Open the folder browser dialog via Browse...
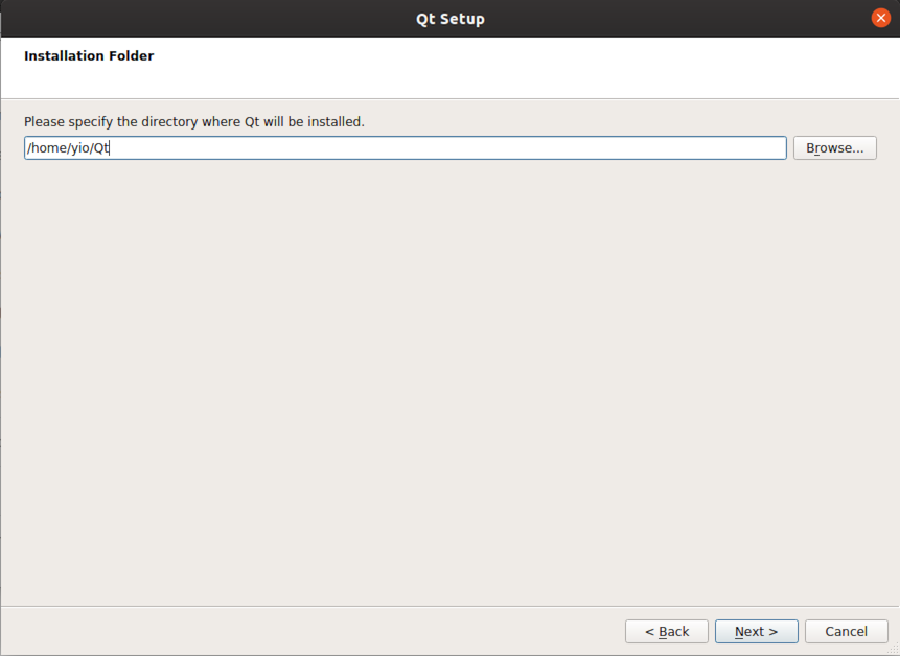Screen dimensions: 900x656 click(x=834, y=147)
